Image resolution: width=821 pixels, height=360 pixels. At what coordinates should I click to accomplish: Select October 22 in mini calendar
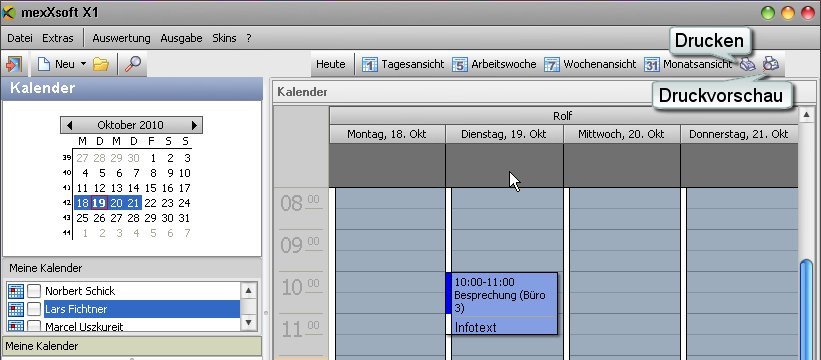150,203
